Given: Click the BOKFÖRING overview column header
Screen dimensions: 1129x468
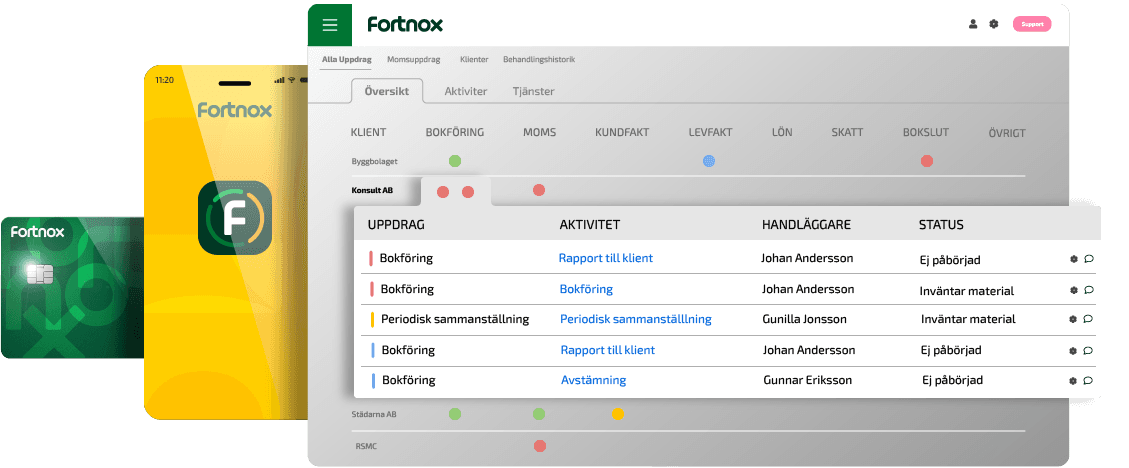Looking at the screenshot, I should click(454, 132).
